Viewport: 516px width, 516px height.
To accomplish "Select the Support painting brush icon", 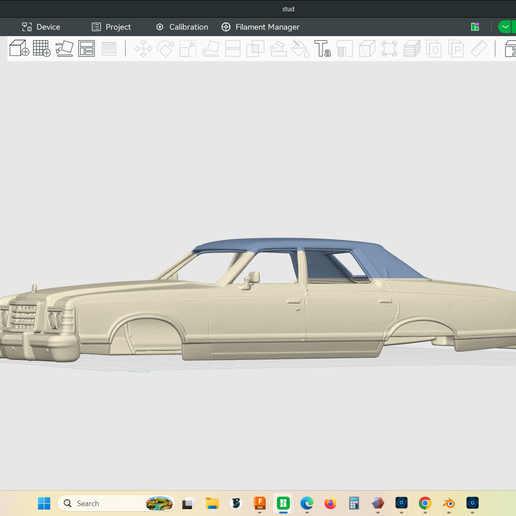I will (278, 49).
